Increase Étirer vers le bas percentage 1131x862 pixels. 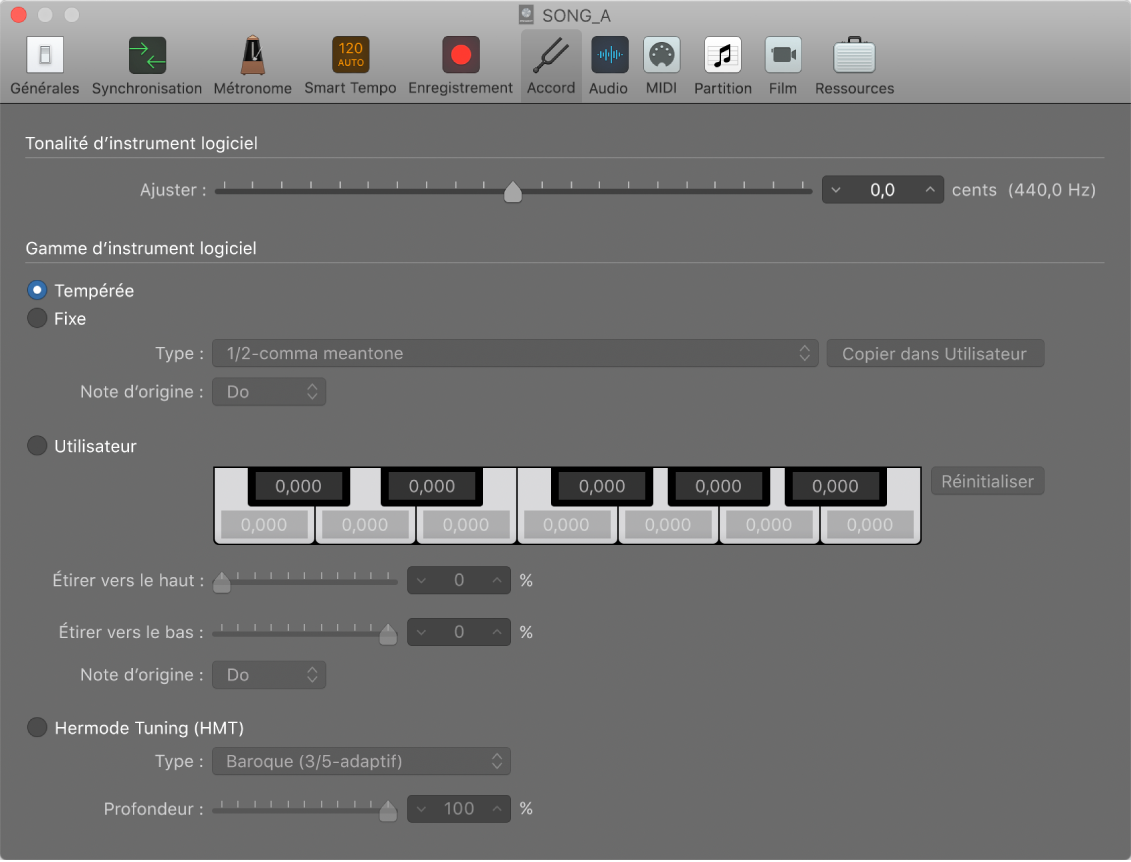497,633
